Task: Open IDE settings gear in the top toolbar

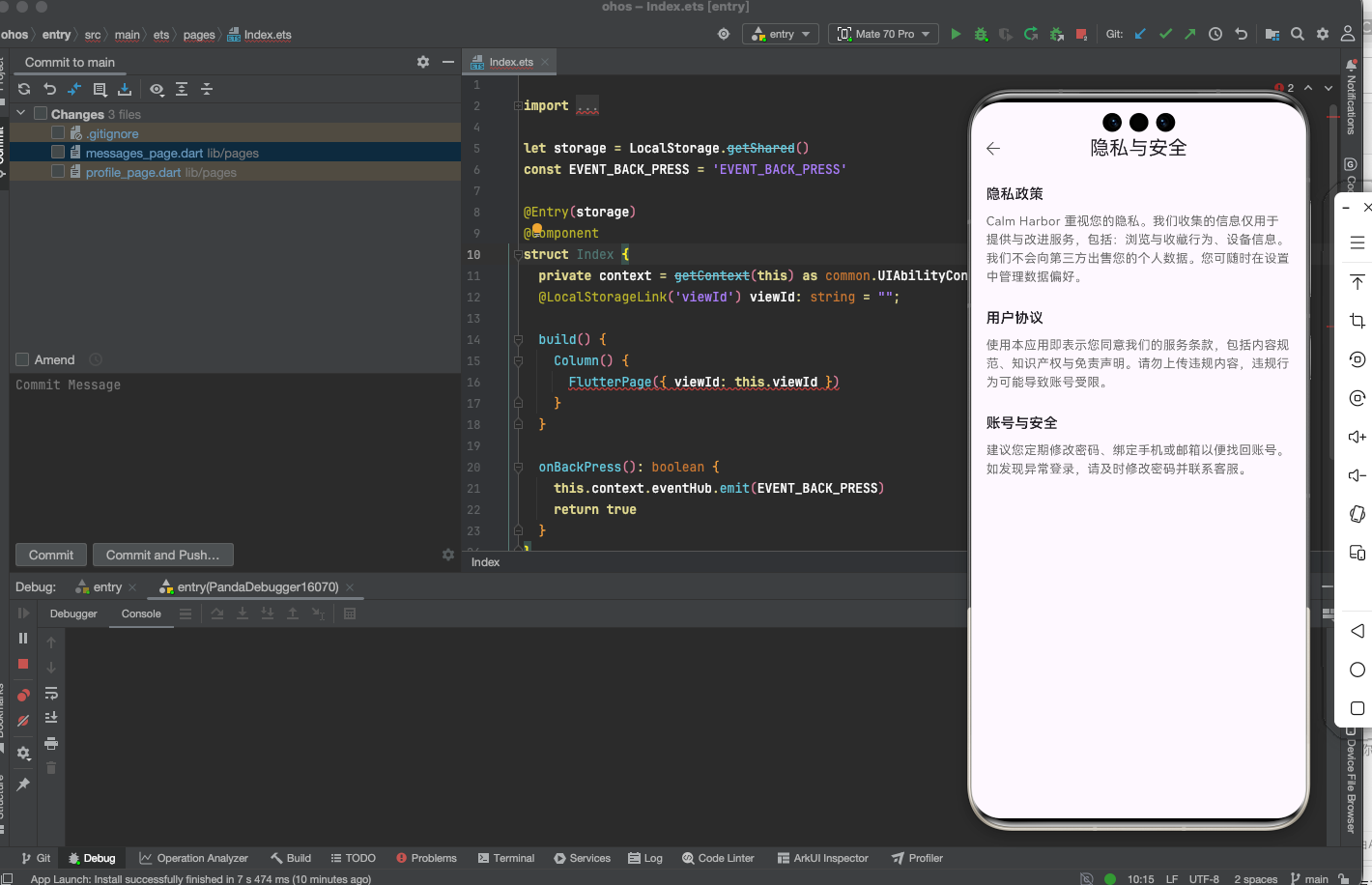Action: (1323, 34)
